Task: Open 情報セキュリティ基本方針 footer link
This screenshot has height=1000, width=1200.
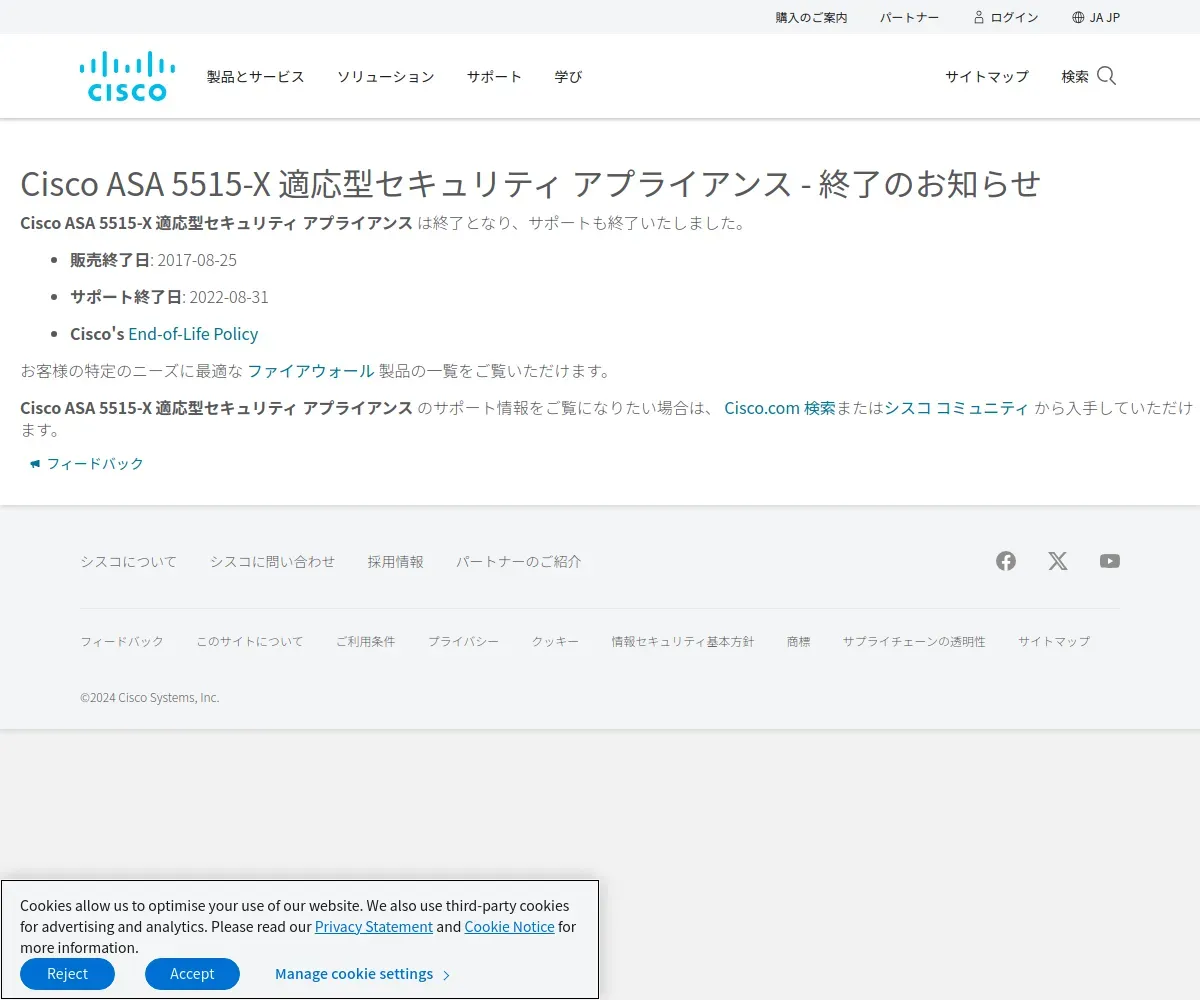Action: 683,641
